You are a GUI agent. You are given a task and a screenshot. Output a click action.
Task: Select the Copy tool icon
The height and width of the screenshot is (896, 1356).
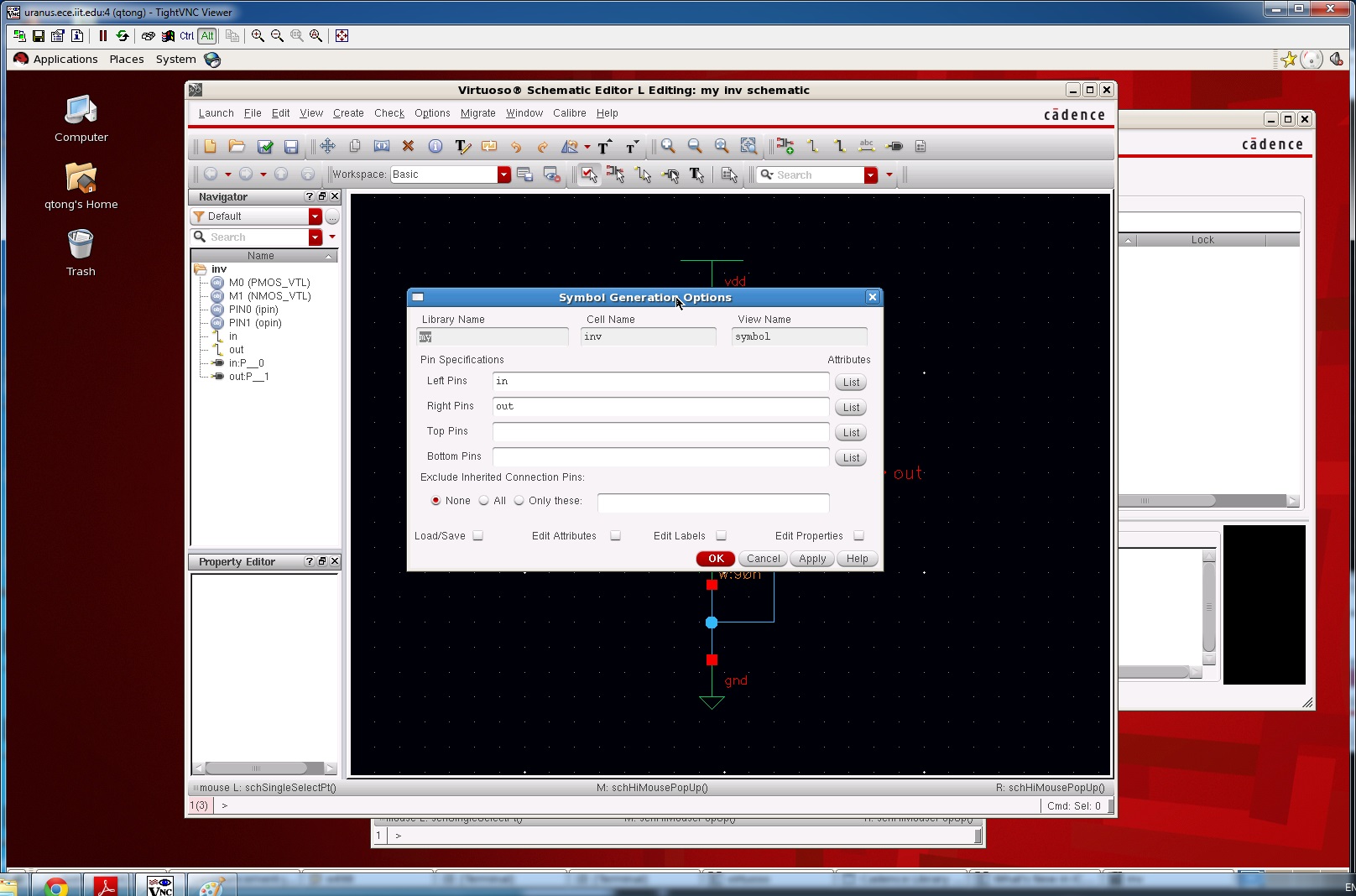click(x=354, y=146)
